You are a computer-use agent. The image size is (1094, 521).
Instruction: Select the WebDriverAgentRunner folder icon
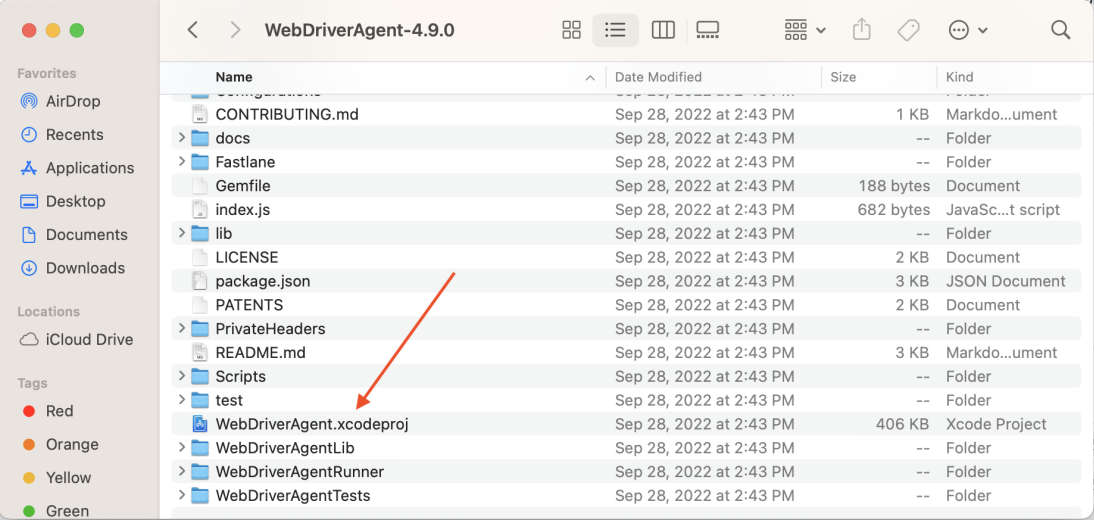[200, 471]
